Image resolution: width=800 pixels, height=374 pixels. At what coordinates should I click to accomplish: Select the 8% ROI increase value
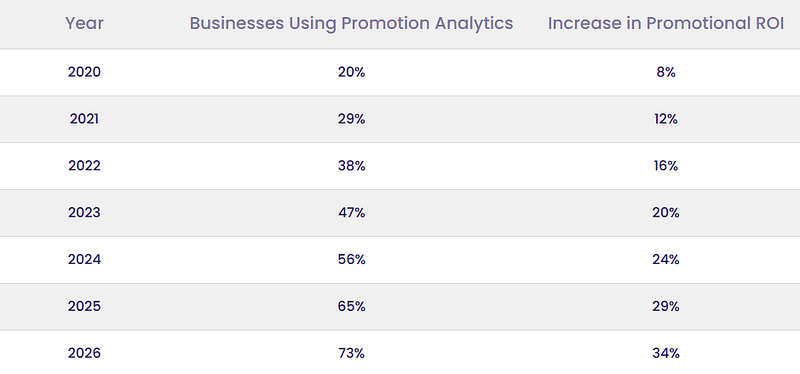pyautogui.click(x=666, y=72)
